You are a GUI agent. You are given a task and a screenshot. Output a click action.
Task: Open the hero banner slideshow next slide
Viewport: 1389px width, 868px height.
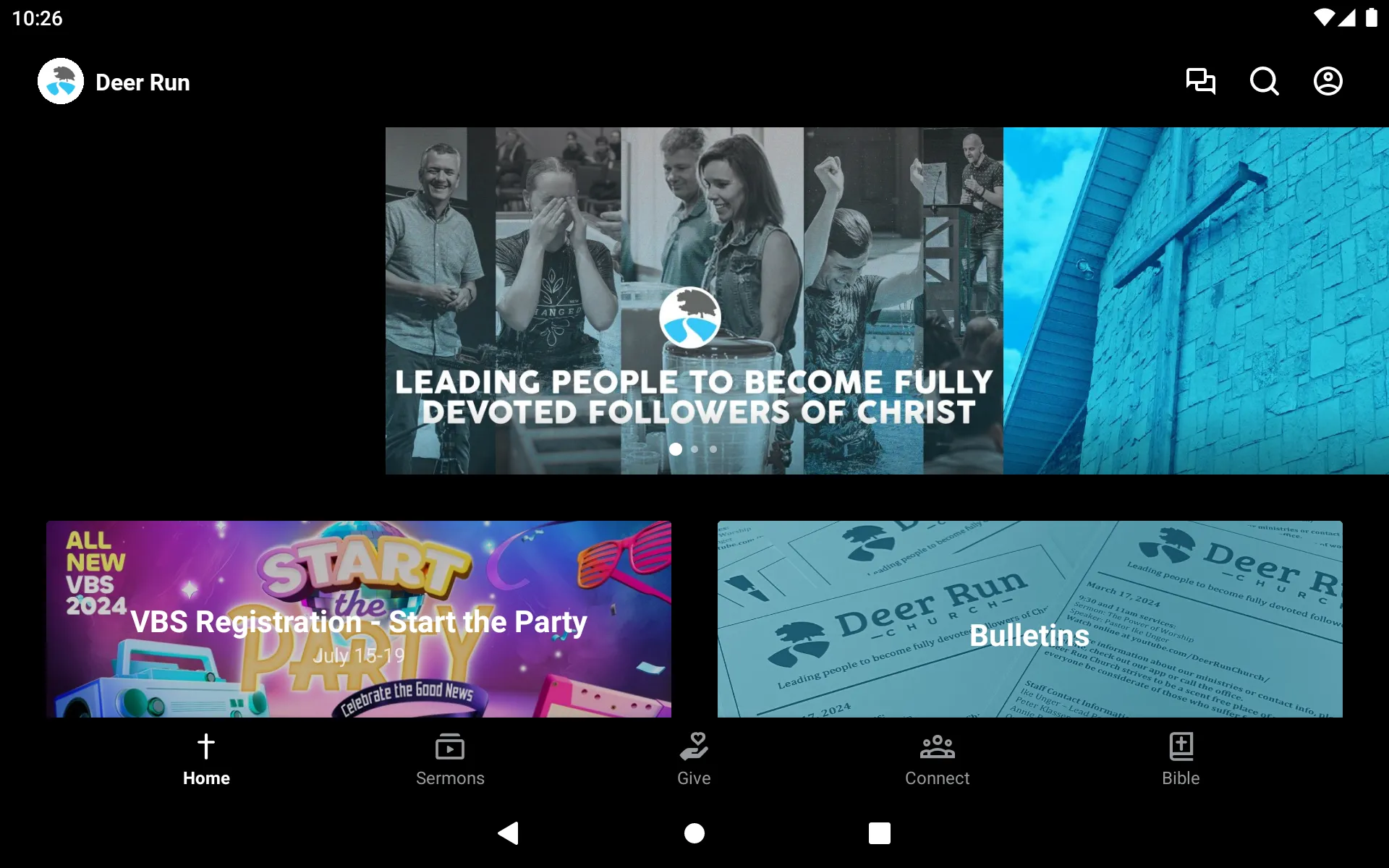point(693,449)
